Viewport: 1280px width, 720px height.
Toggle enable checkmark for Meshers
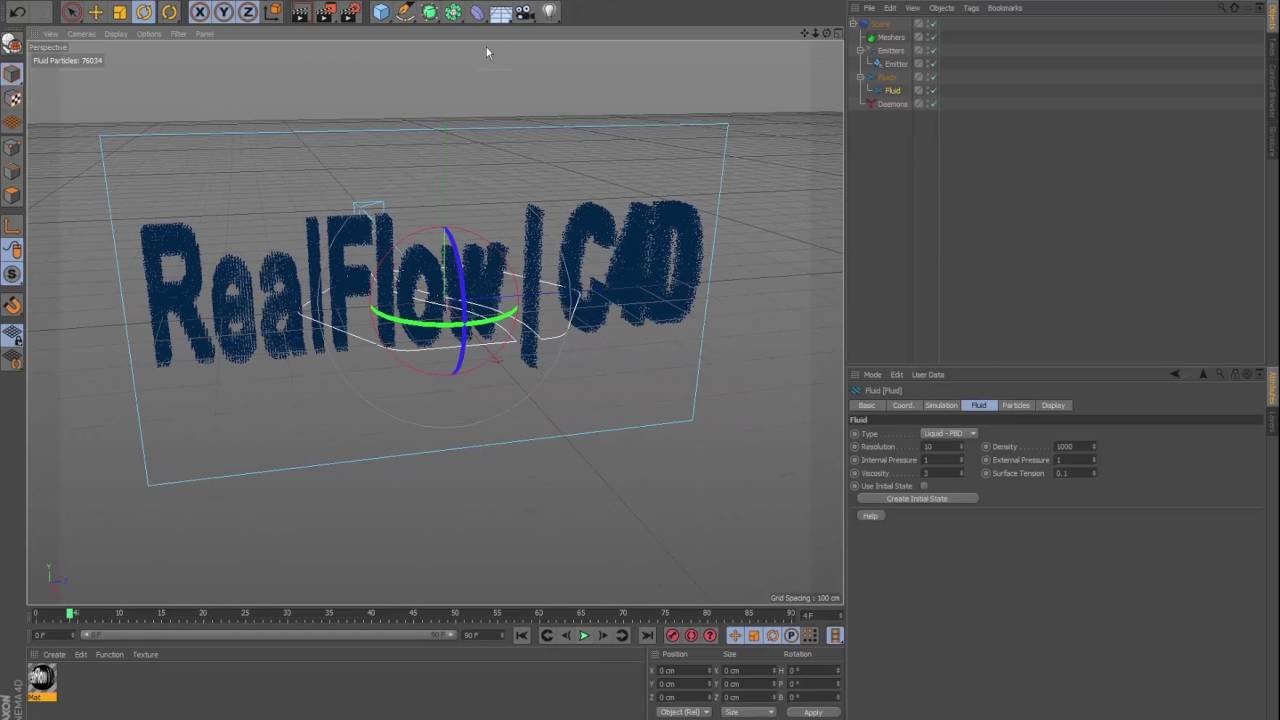click(932, 37)
